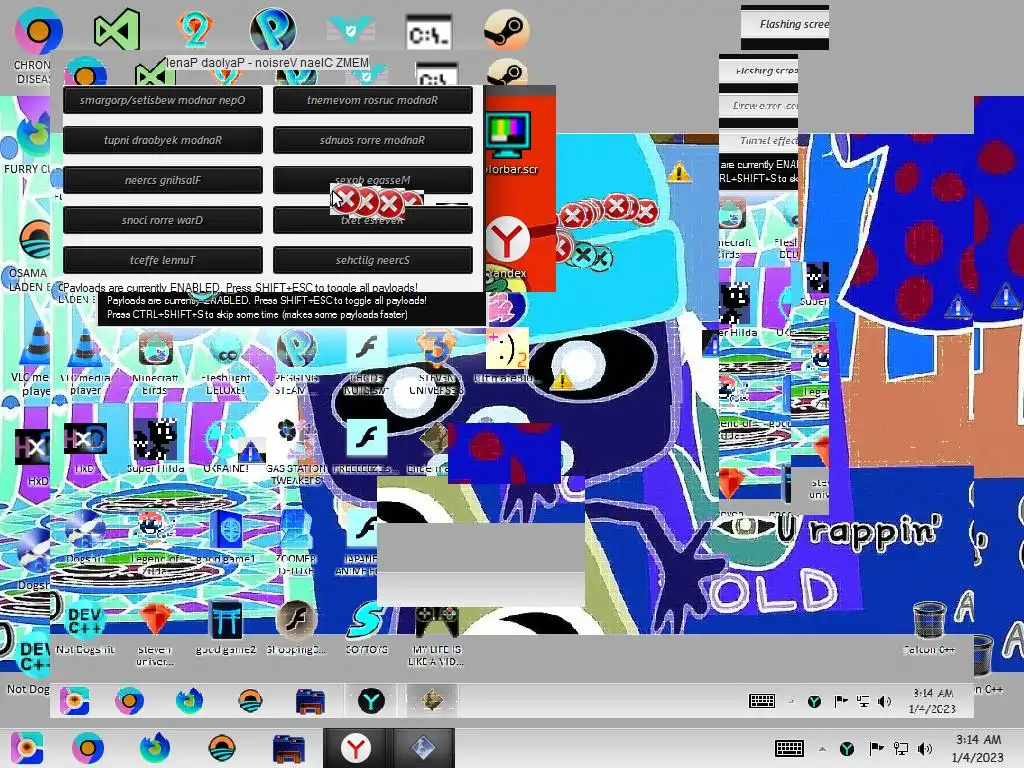Click the reversed MEMZ Clean Version panel title
The image size is (1024, 768).
click(266, 63)
